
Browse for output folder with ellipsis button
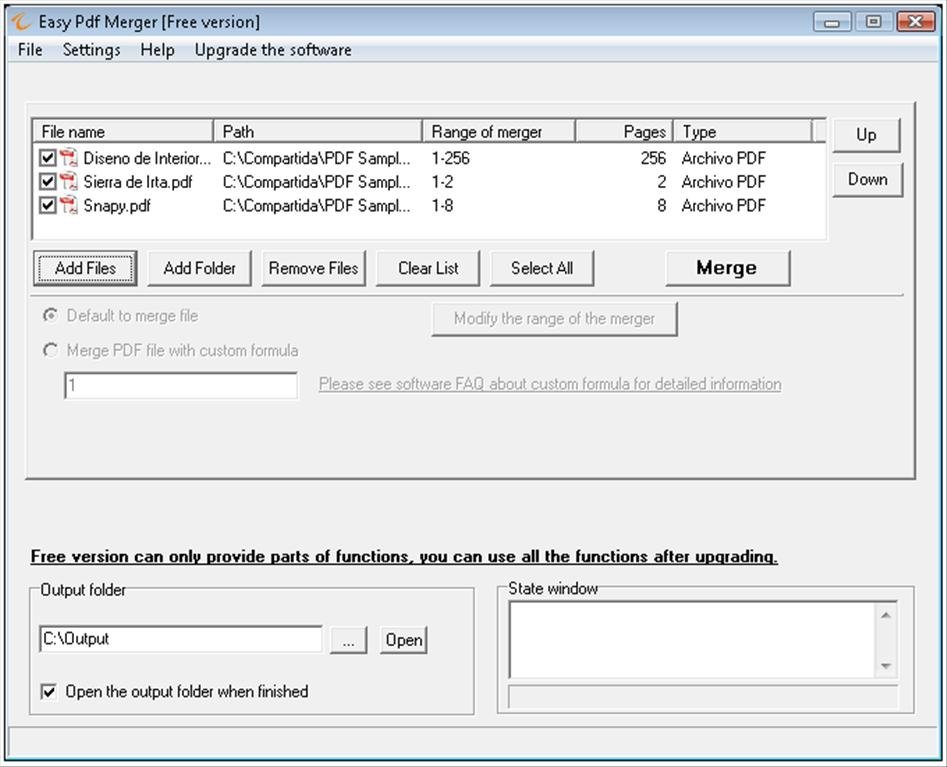(x=348, y=640)
